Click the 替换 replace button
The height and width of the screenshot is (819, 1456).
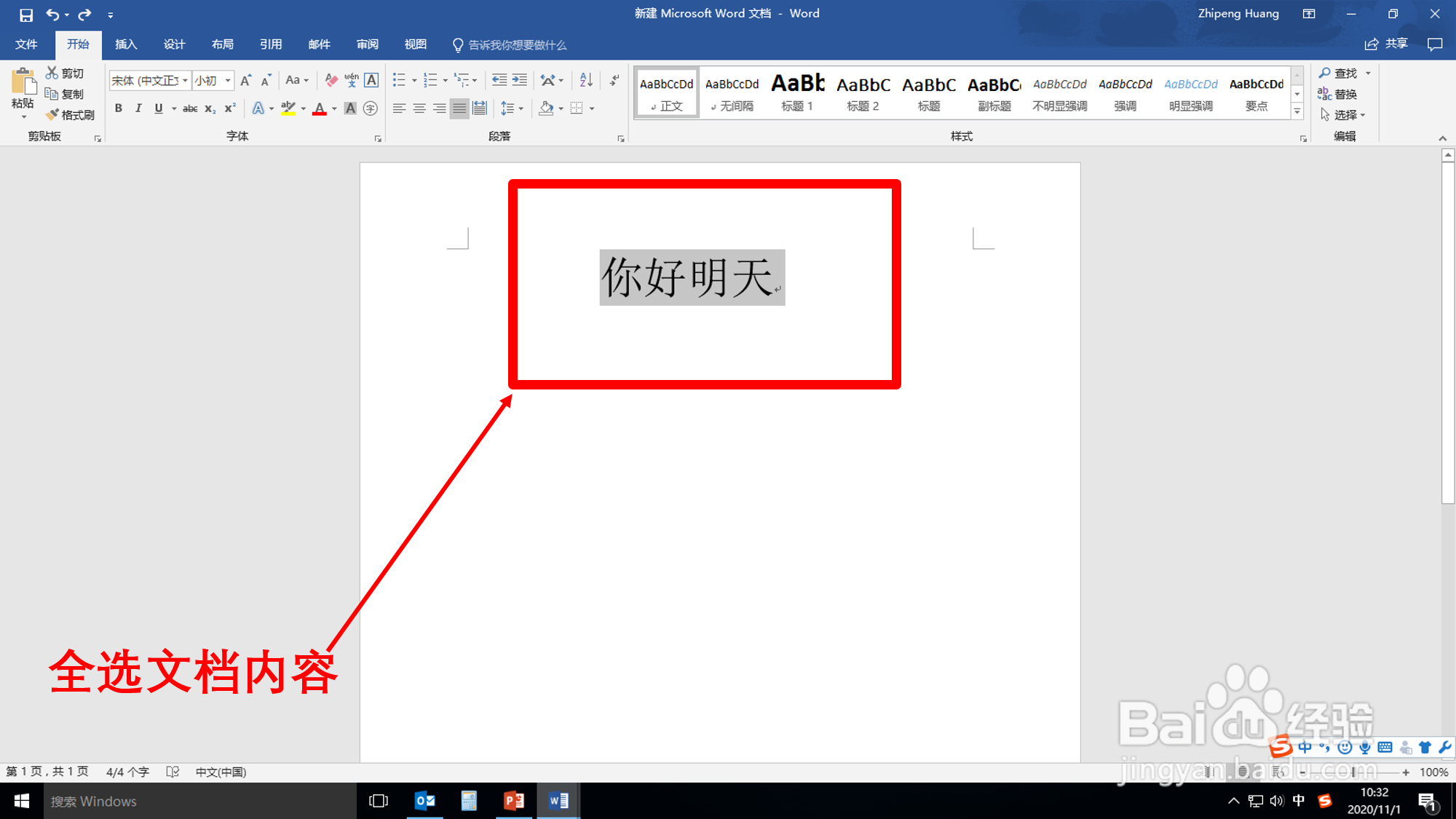pyautogui.click(x=1338, y=94)
